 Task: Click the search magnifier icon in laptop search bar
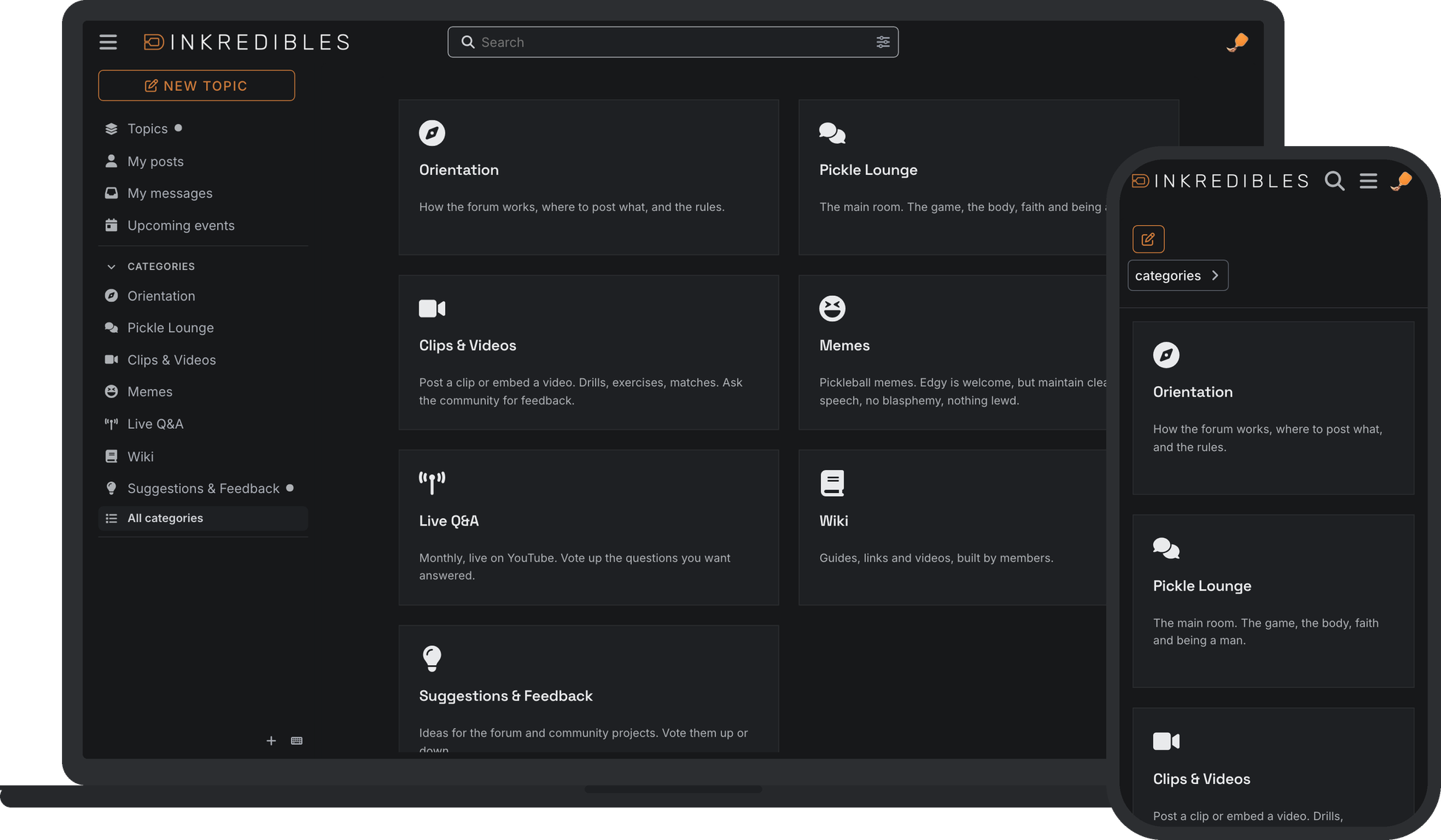point(467,42)
